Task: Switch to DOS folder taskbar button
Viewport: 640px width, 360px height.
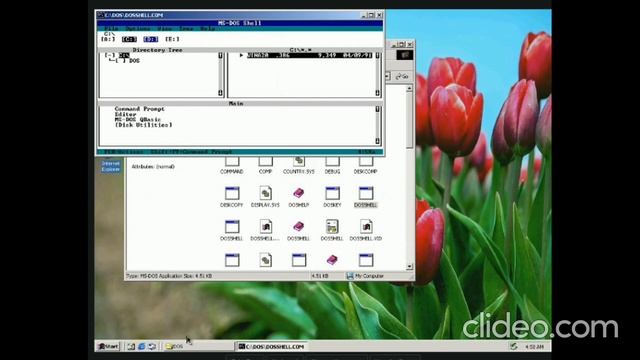Action: click(x=198, y=347)
